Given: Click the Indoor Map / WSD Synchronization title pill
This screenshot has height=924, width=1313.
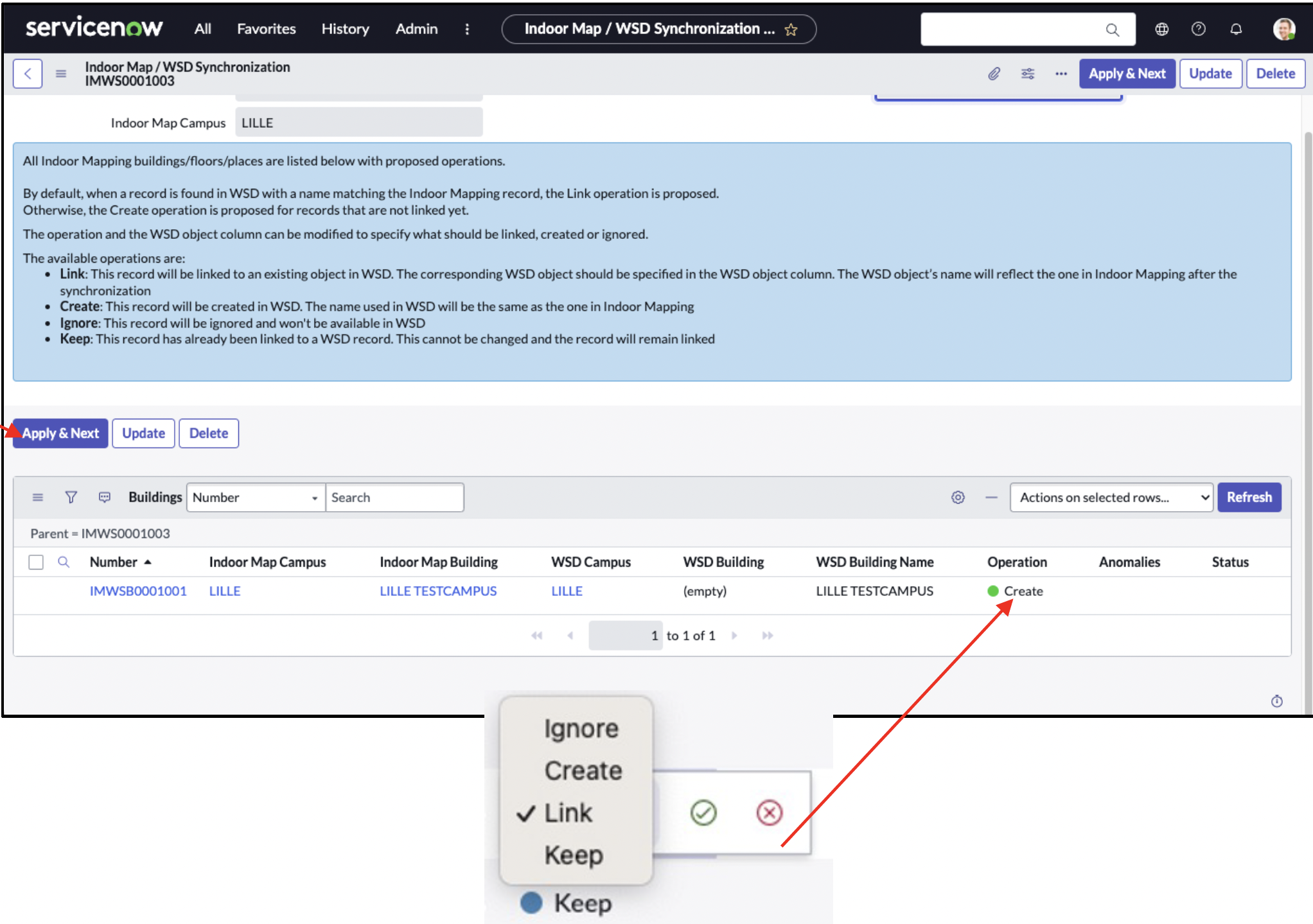Looking at the screenshot, I should [659, 29].
